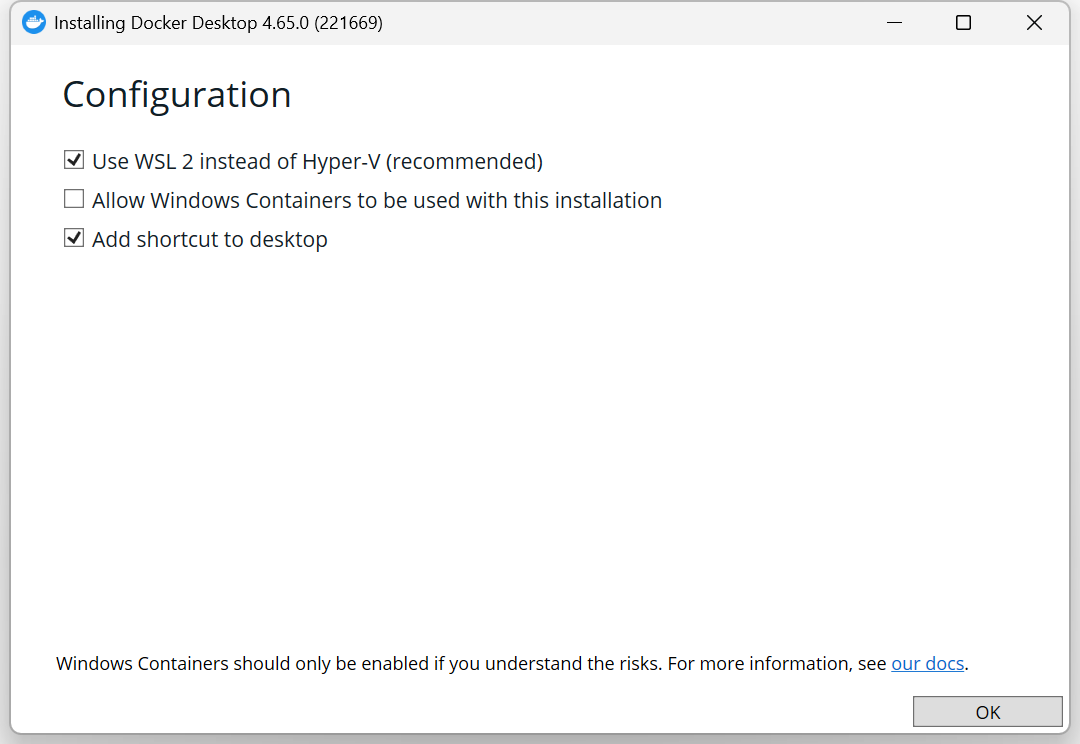1080x744 pixels.
Task: Minimize the Docker Desktop installer window
Action: click(x=894, y=23)
